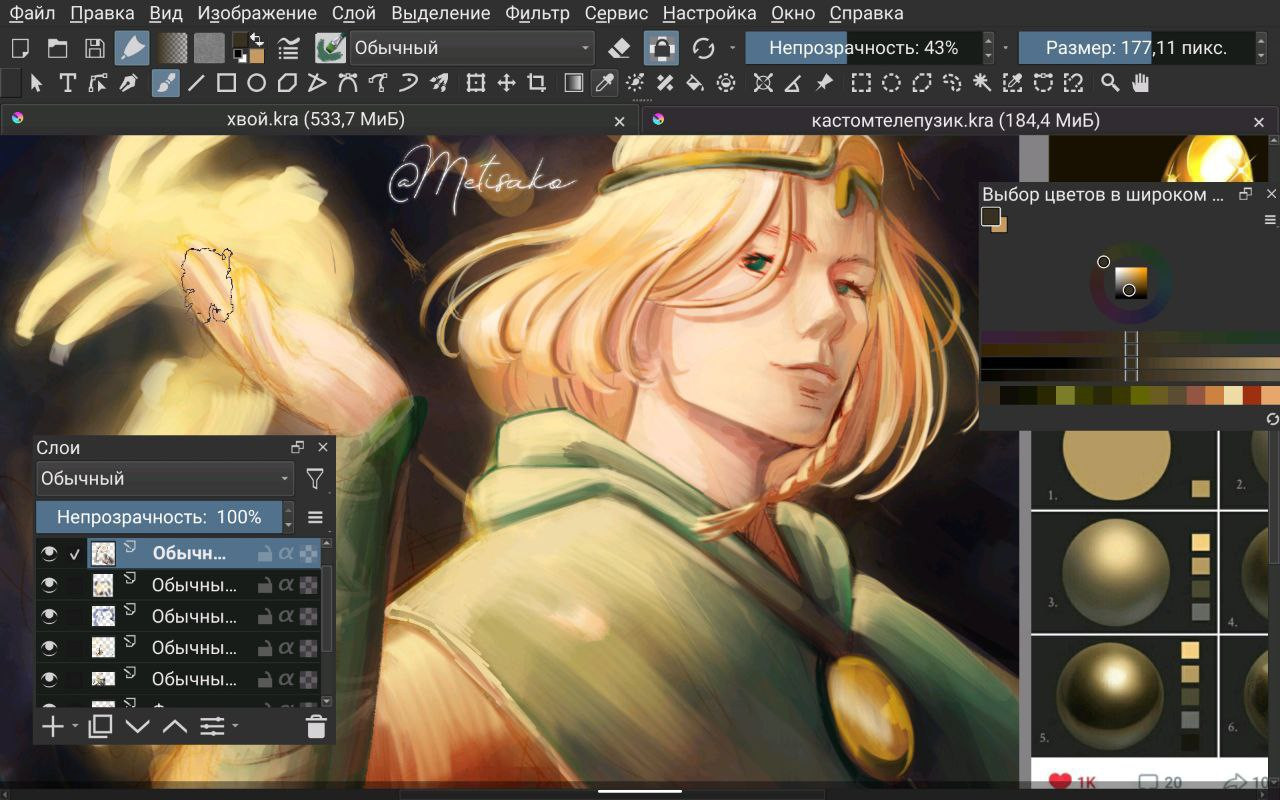Image resolution: width=1280 pixels, height=800 pixels.
Task: Toggle alpha lock checker on highlighted layer
Action: click(x=309, y=553)
